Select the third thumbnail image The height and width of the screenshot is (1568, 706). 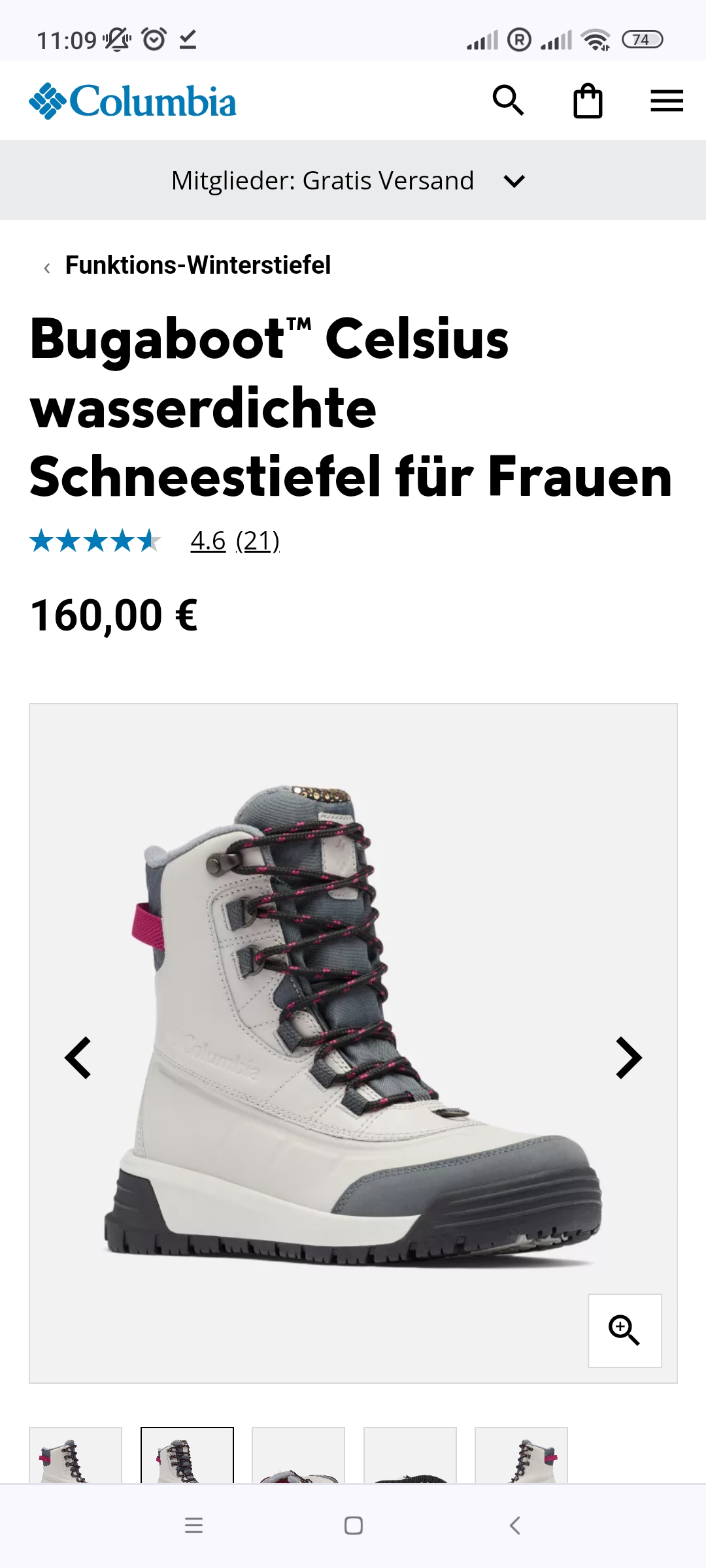[x=298, y=1455]
